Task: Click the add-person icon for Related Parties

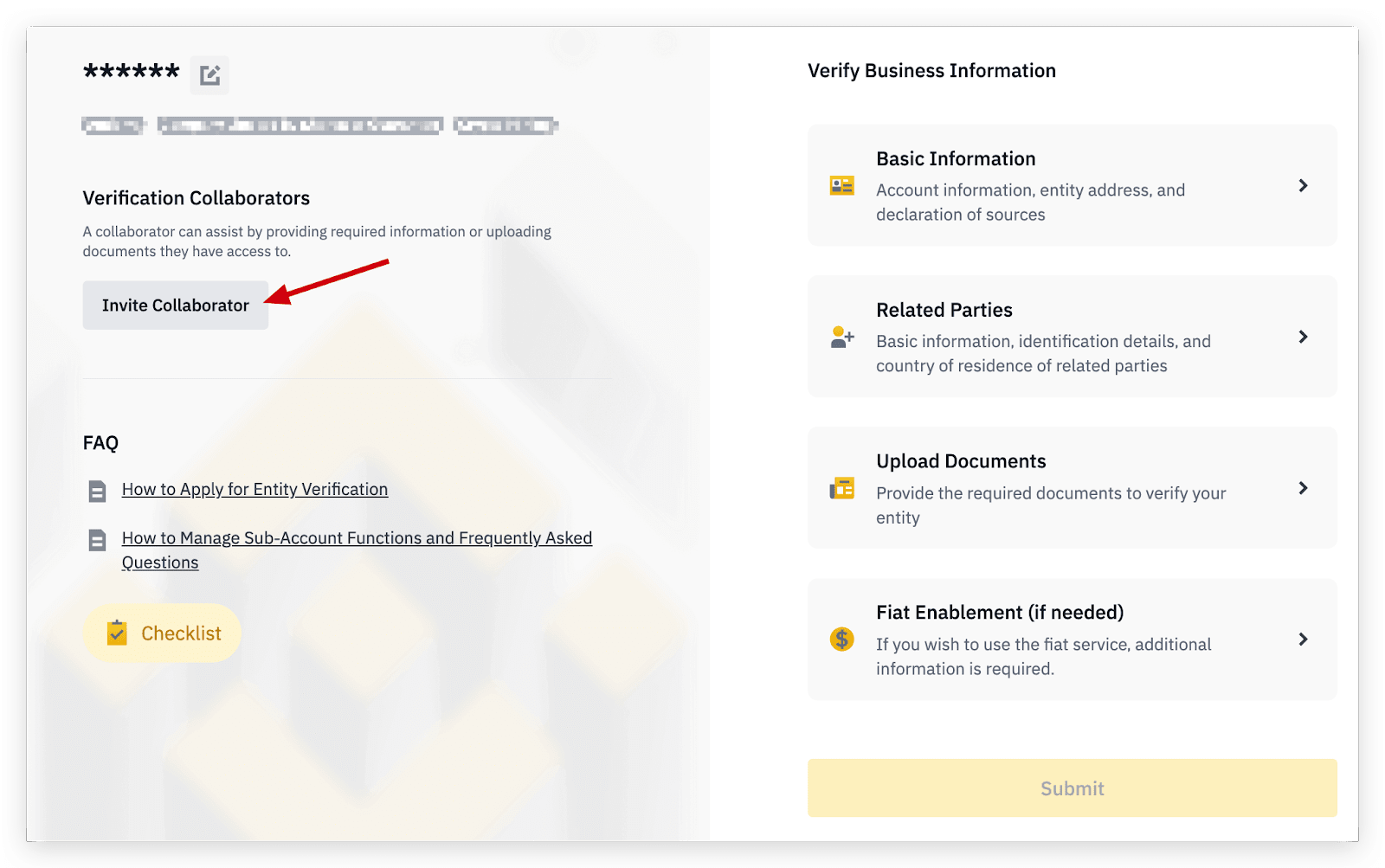Action: [x=841, y=337]
